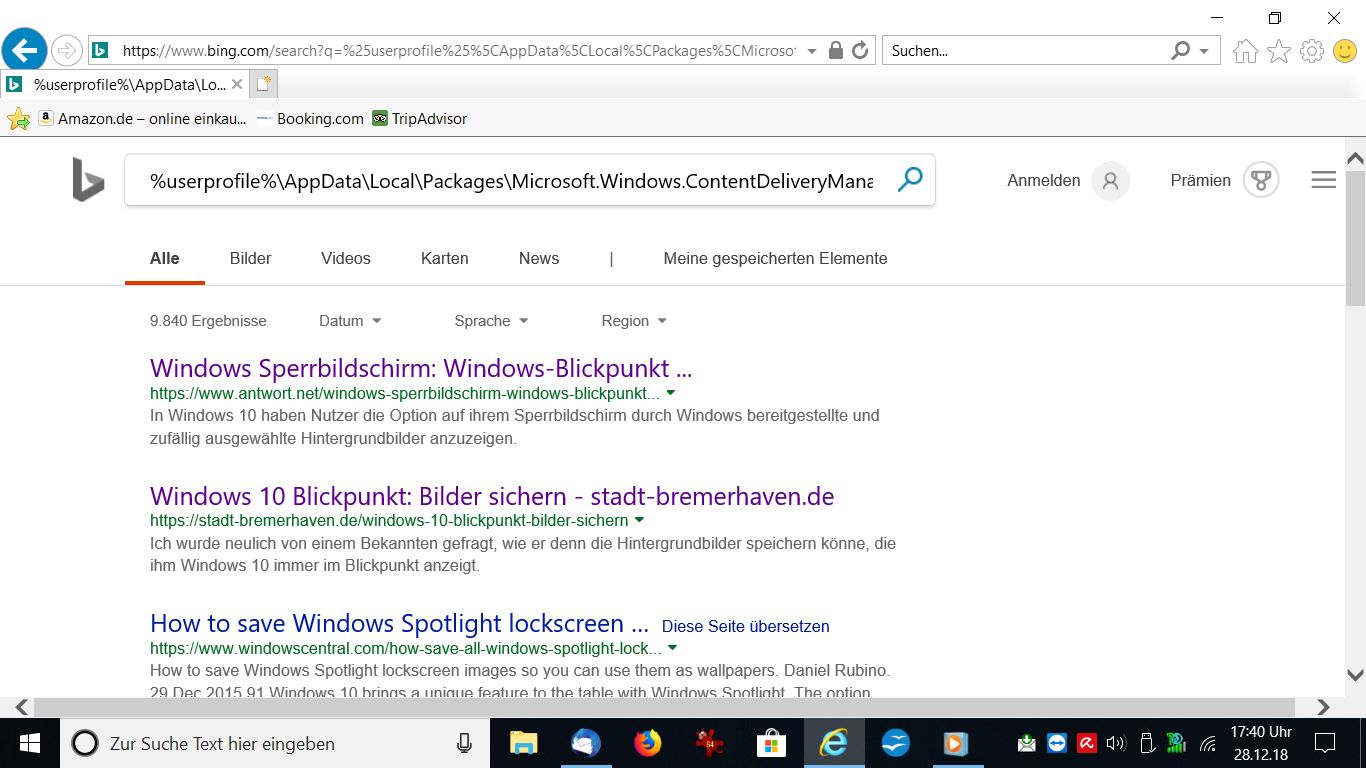Image resolution: width=1366 pixels, height=768 pixels.
Task: Click the Anmelden profile avatar icon
Action: point(1110,181)
